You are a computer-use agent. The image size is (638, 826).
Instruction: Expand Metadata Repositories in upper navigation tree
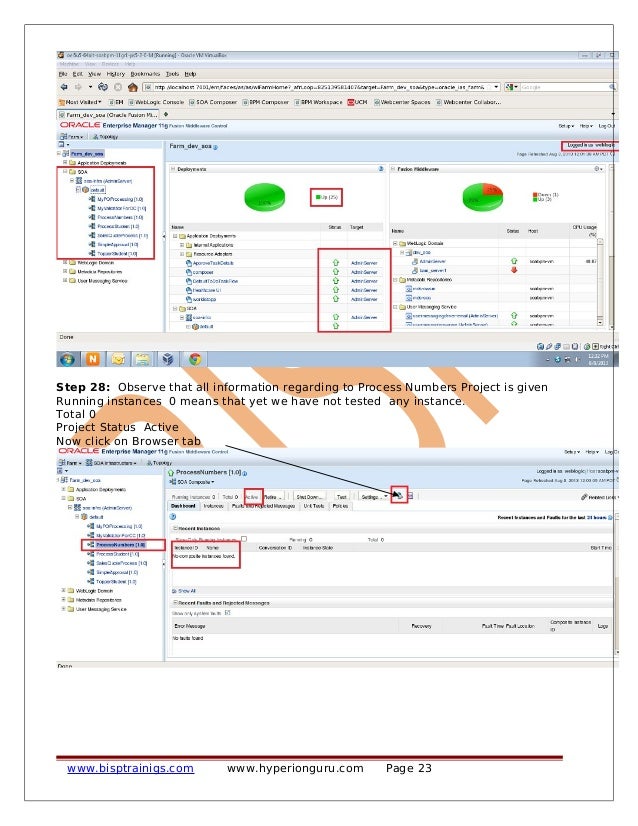pyautogui.click(x=65, y=271)
